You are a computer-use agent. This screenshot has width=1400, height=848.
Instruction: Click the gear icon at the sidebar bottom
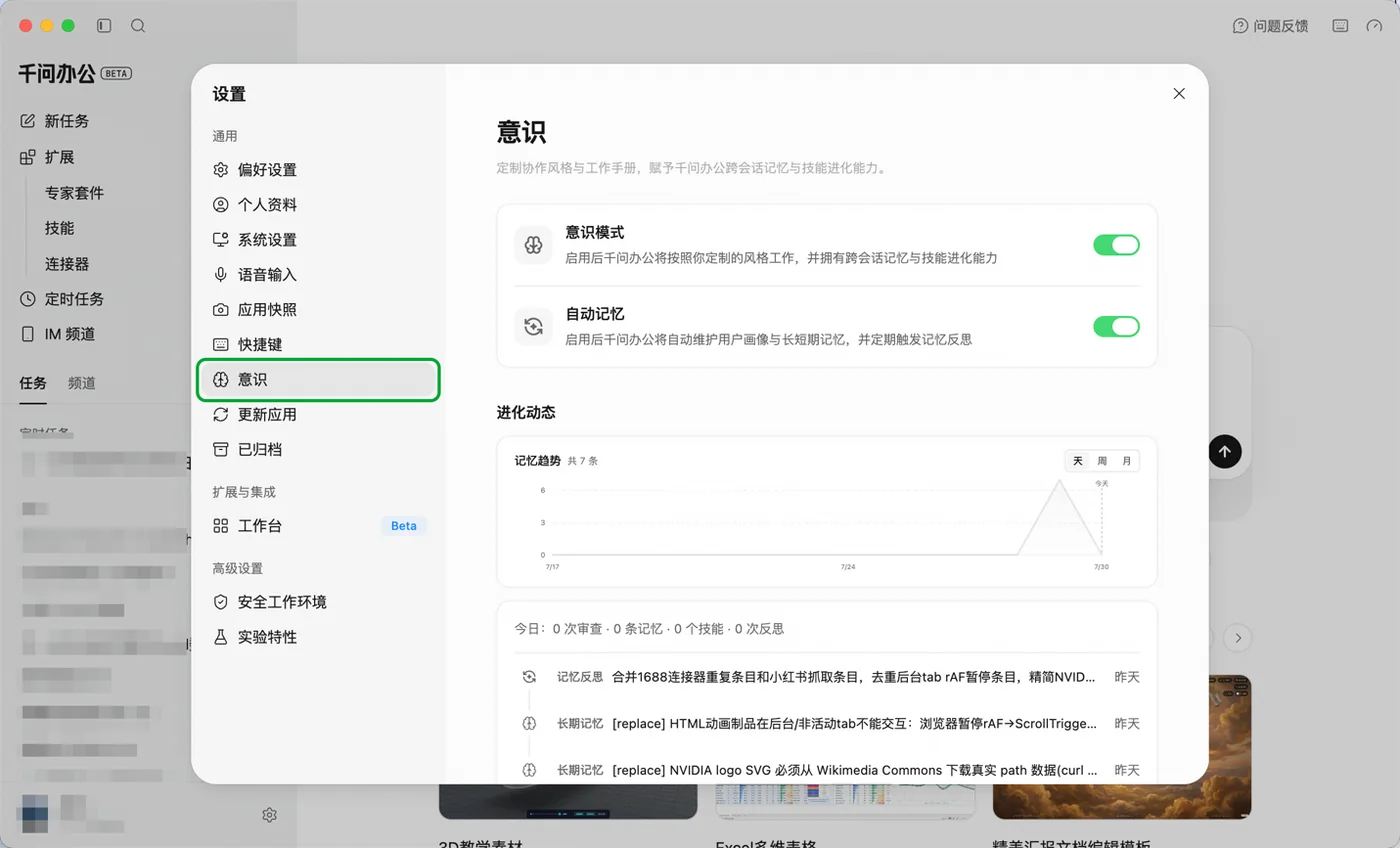(x=269, y=815)
